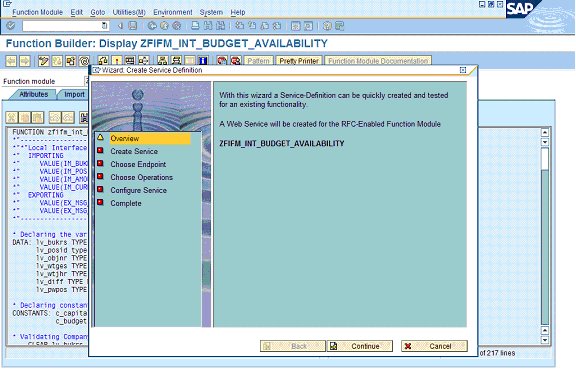Open the Utilities(M) menu
The image size is (576, 381).
click(129, 12)
